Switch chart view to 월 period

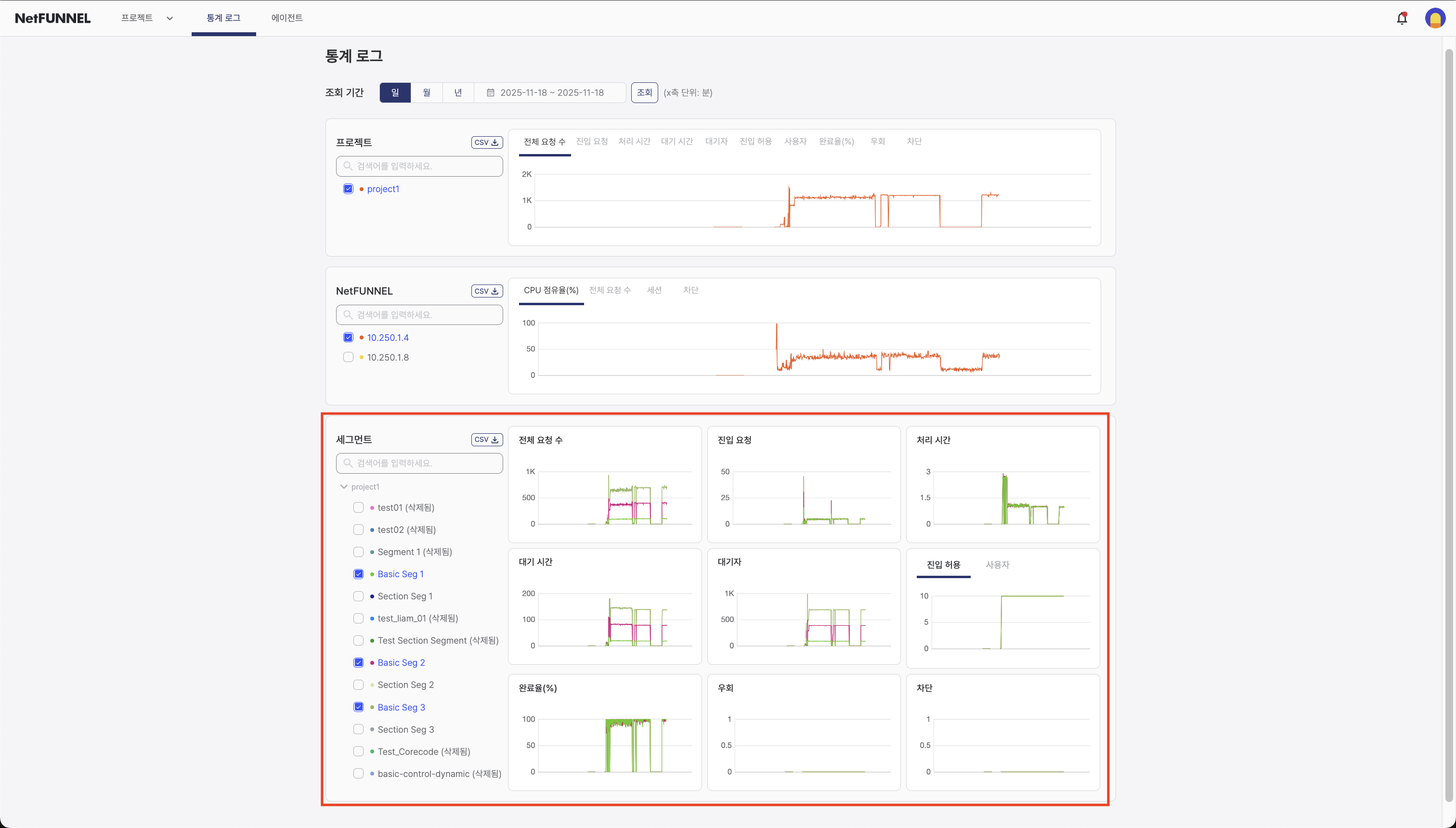(x=427, y=92)
